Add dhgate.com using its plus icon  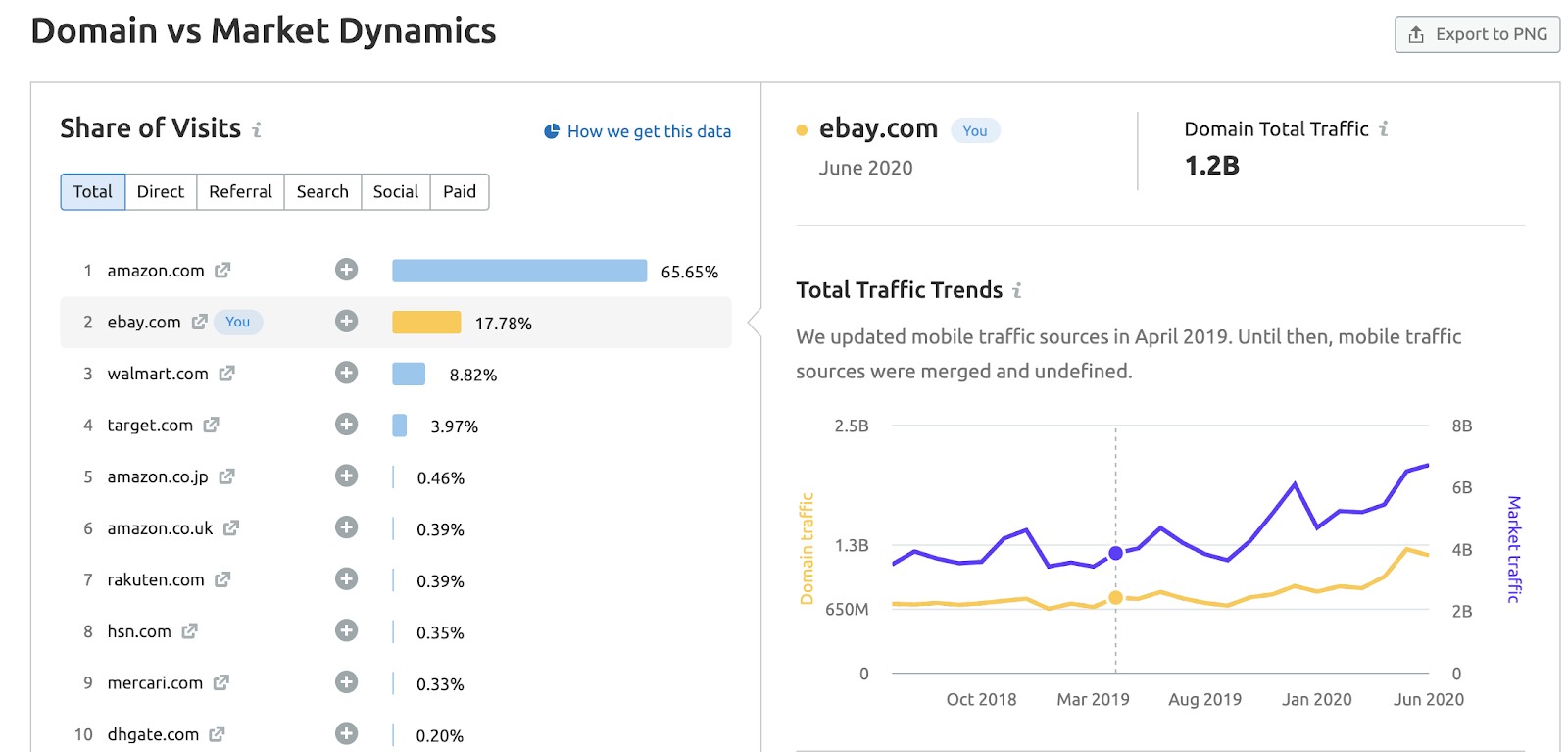pos(345,733)
